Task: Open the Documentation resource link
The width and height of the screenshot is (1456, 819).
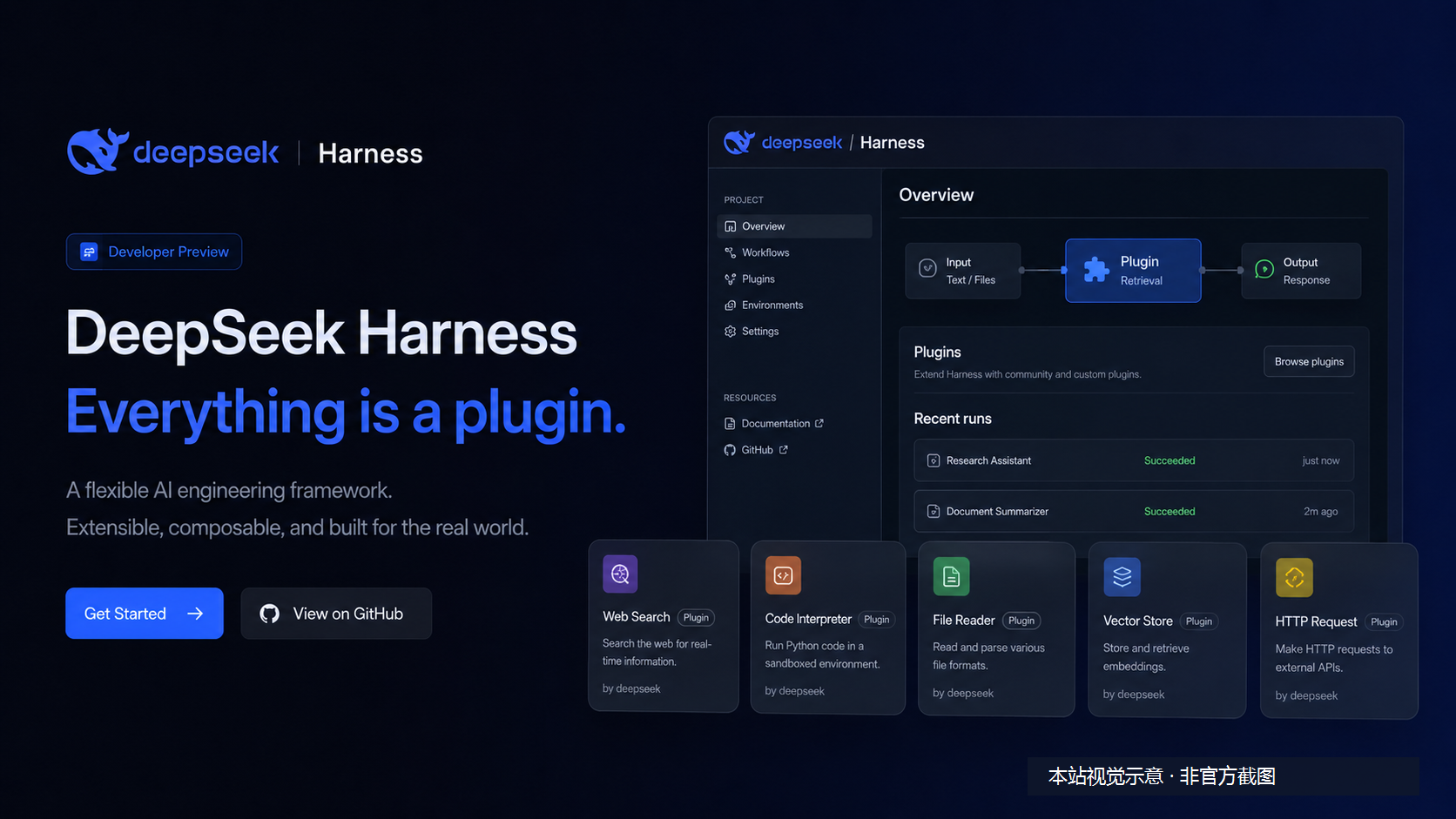Action: click(774, 424)
